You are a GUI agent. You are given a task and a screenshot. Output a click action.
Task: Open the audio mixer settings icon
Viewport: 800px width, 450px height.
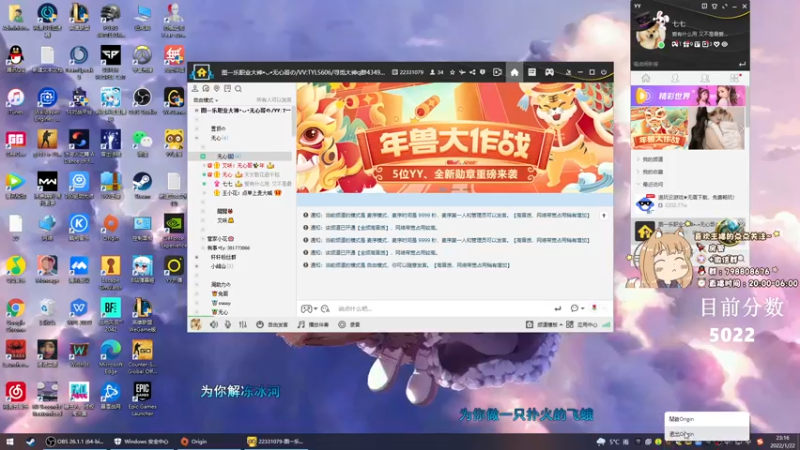tap(243, 324)
